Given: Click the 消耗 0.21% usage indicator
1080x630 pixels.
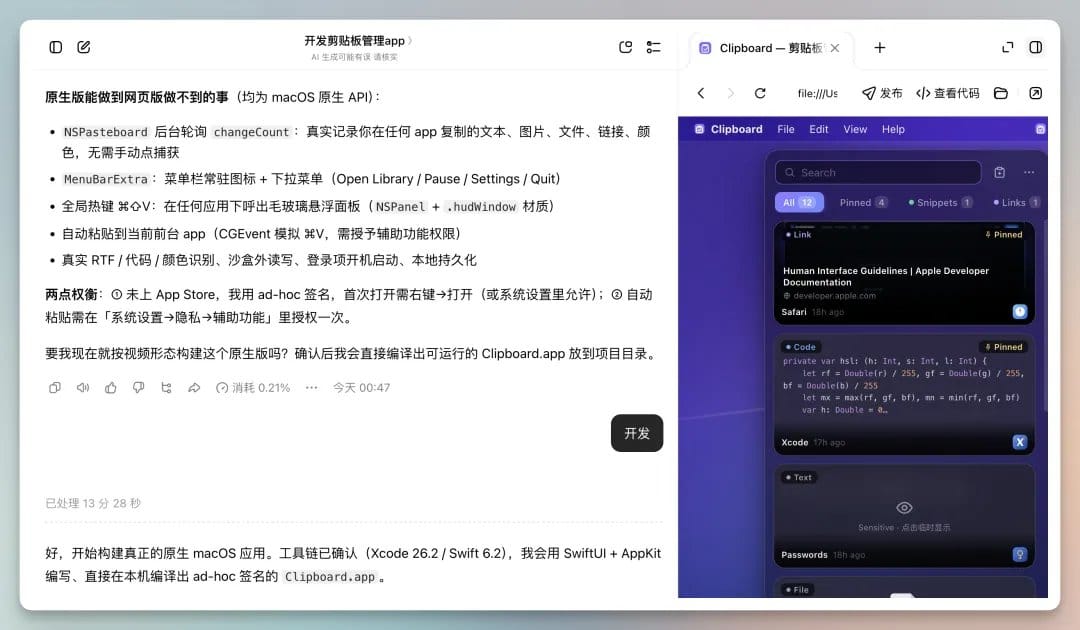Looking at the screenshot, I should (x=253, y=388).
